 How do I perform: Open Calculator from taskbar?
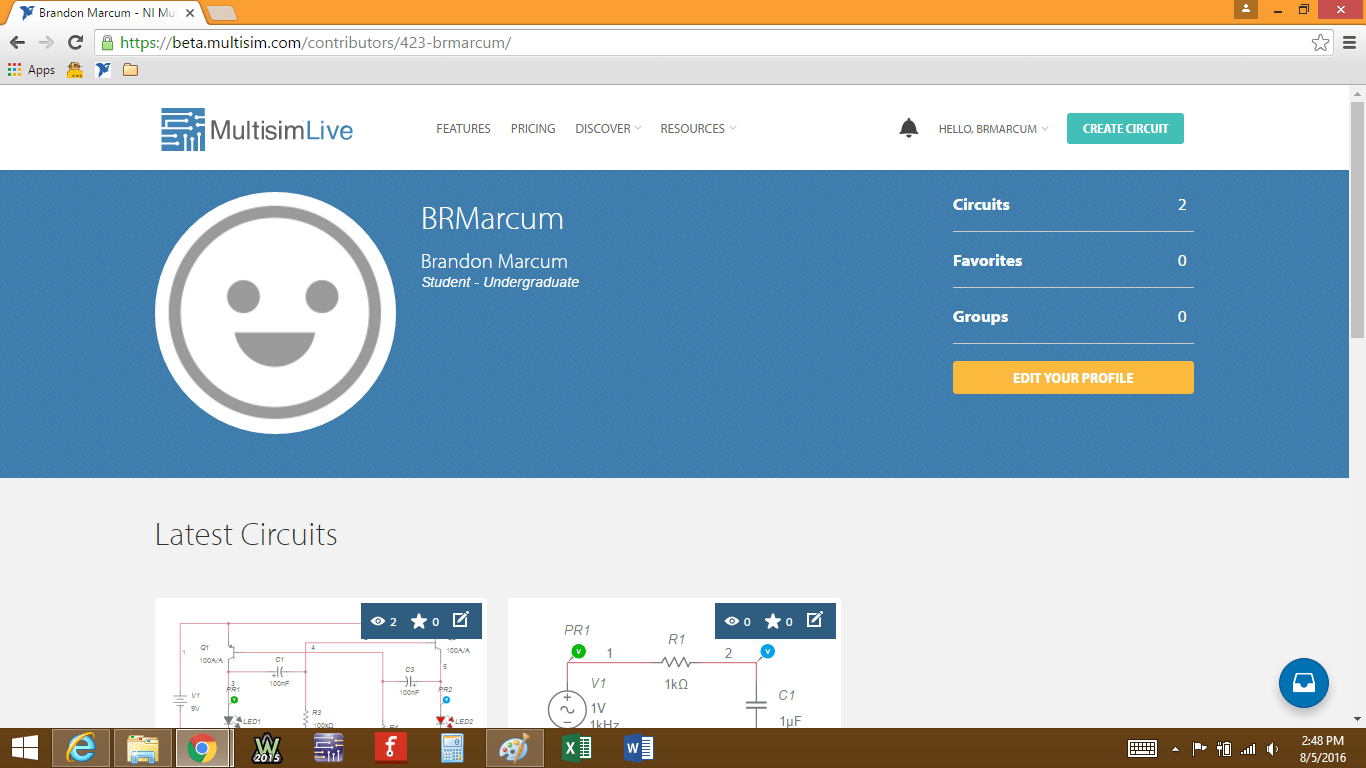click(x=453, y=747)
